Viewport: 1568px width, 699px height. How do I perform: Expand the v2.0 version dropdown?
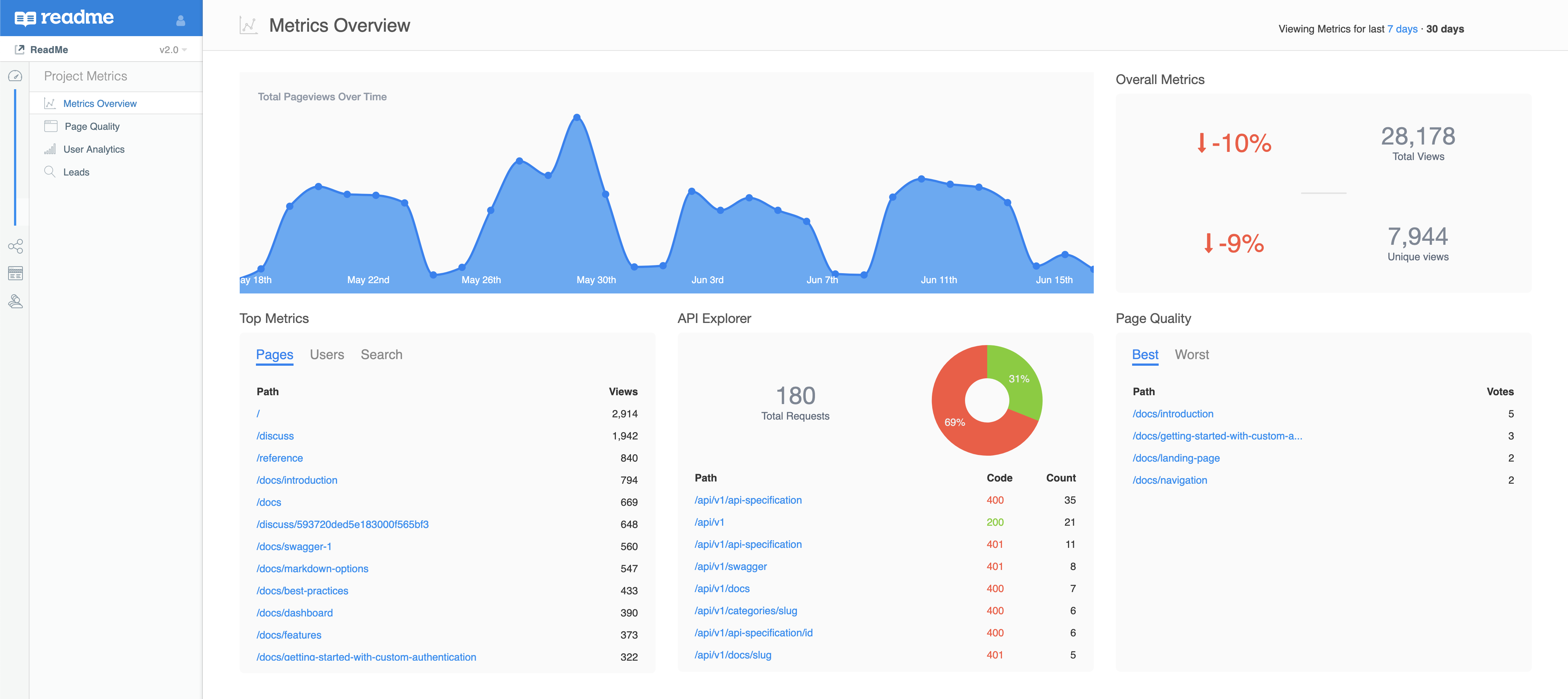(173, 50)
